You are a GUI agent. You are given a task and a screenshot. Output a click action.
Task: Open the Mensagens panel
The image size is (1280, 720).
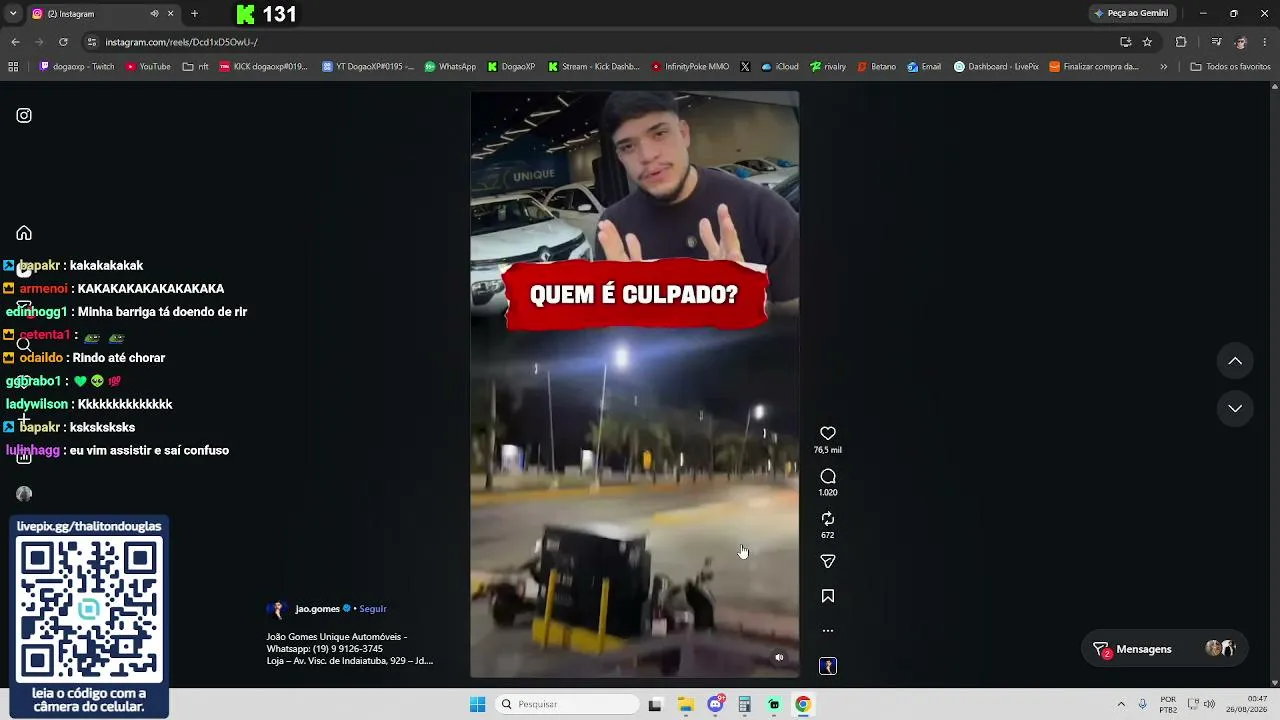pyautogui.click(x=1165, y=649)
